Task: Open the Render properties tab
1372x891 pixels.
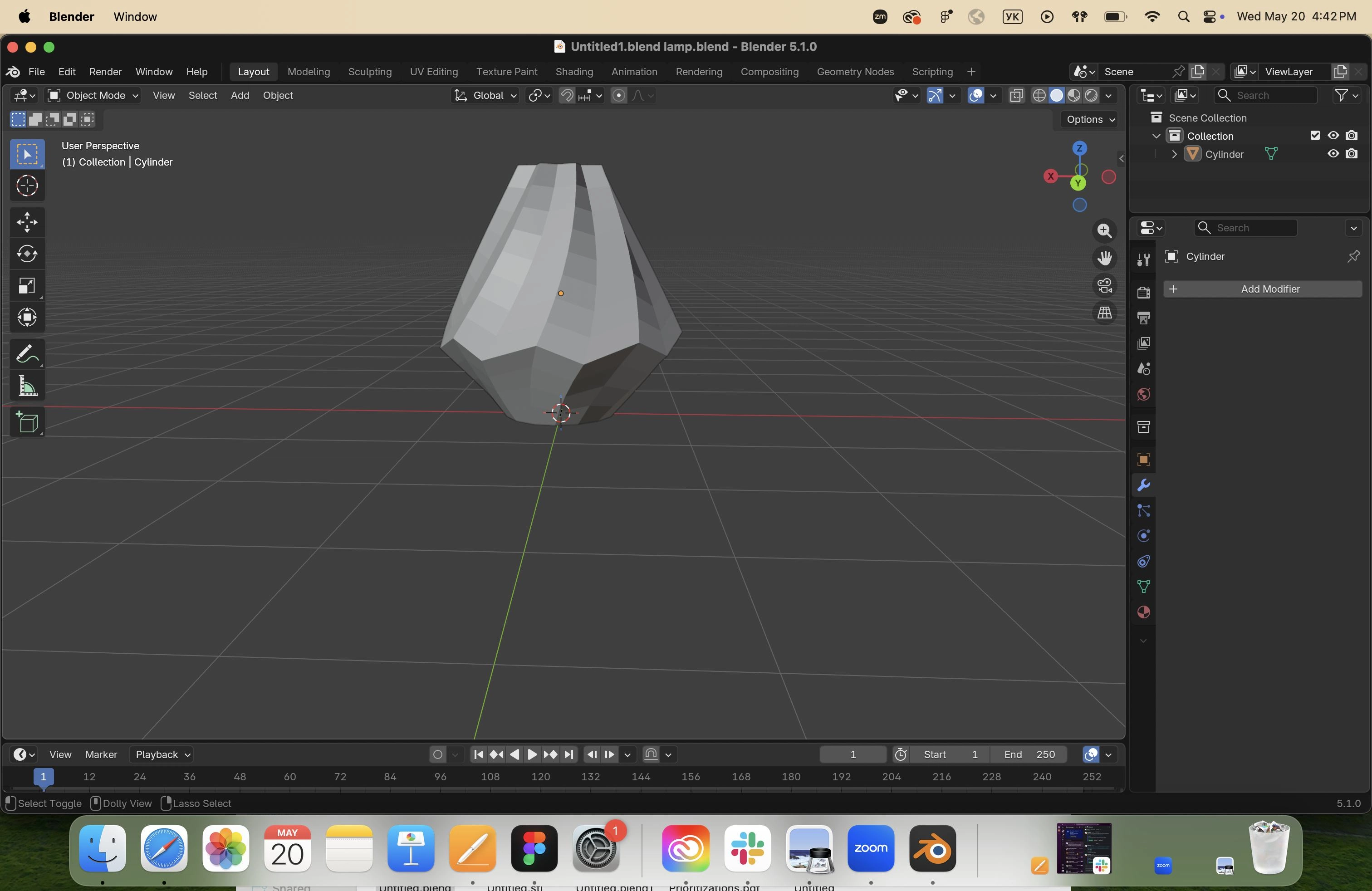Action: click(x=1144, y=293)
